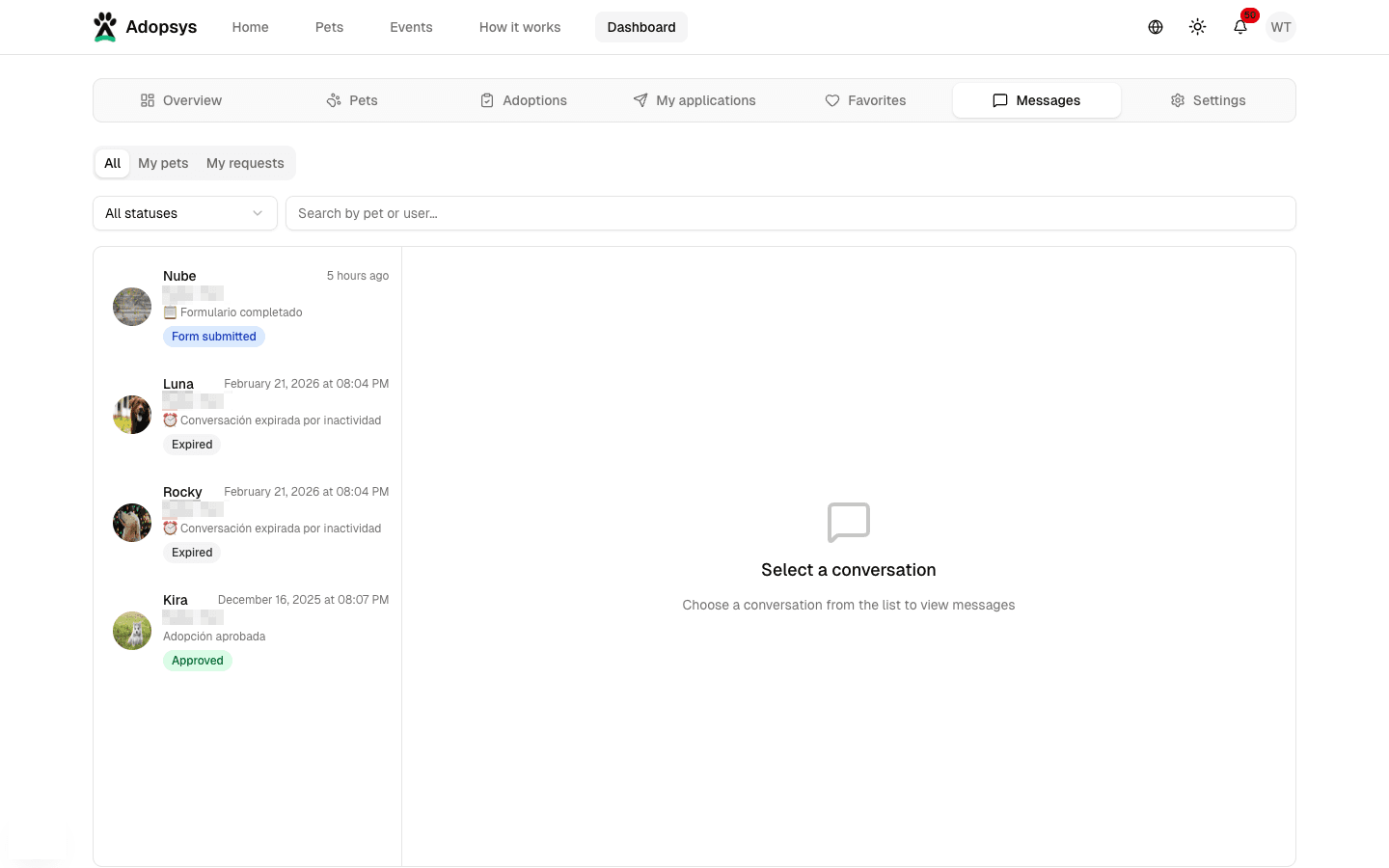Viewport: 1389px width, 868px height.
Task: Select the All filter chip
Action: (112, 163)
